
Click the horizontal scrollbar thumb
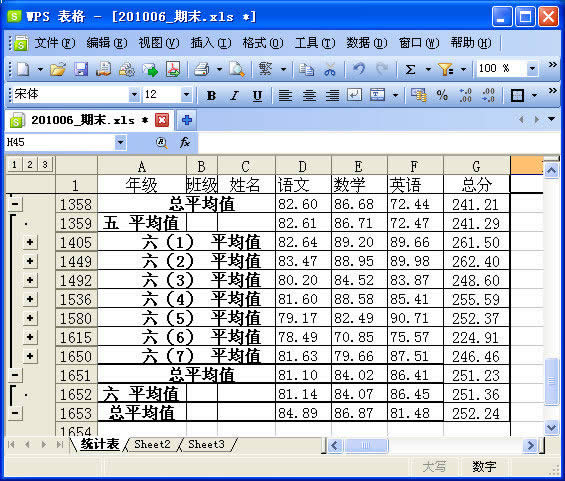pos(365,446)
